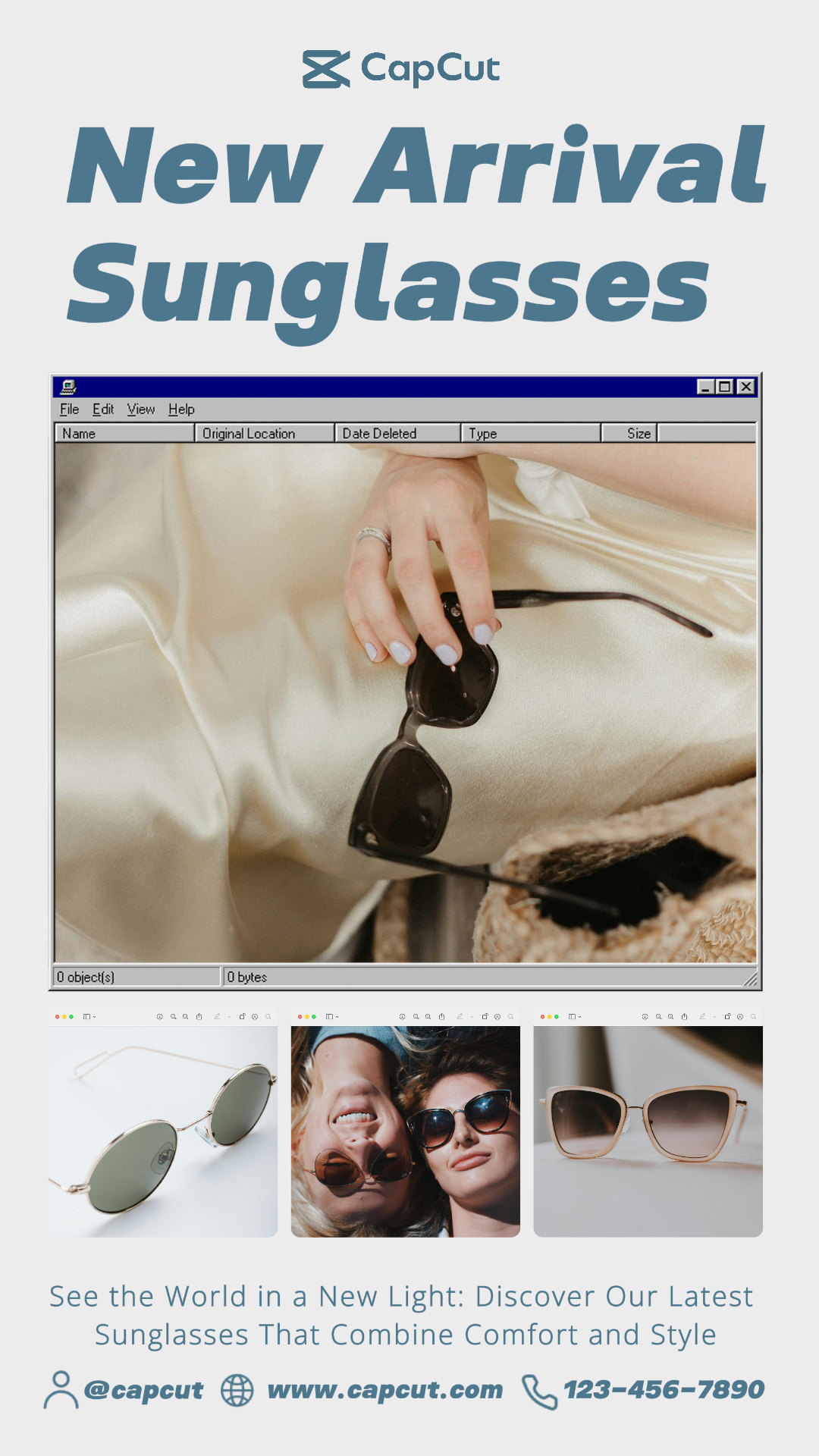Click the resize grip in retro window corner
The image size is (819, 1456).
pyautogui.click(x=750, y=979)
